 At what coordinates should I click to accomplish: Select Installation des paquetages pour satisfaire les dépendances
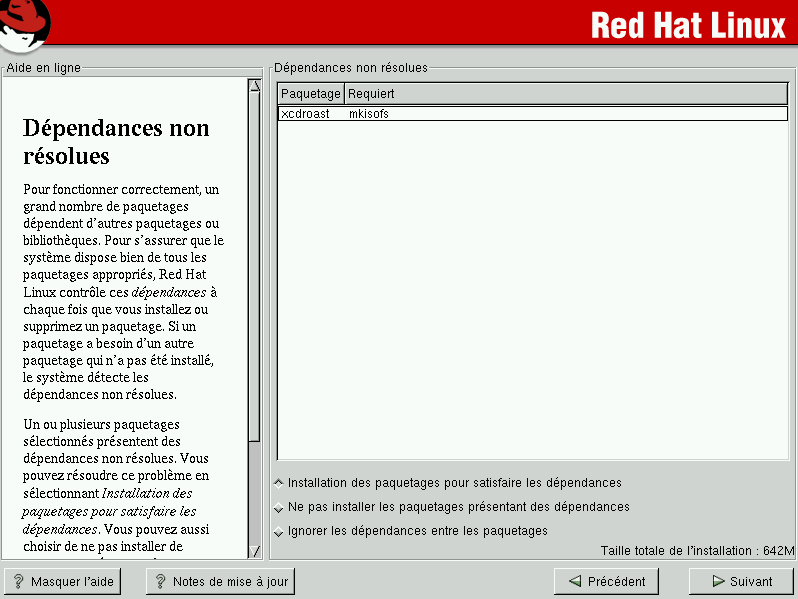pos(279,483)
